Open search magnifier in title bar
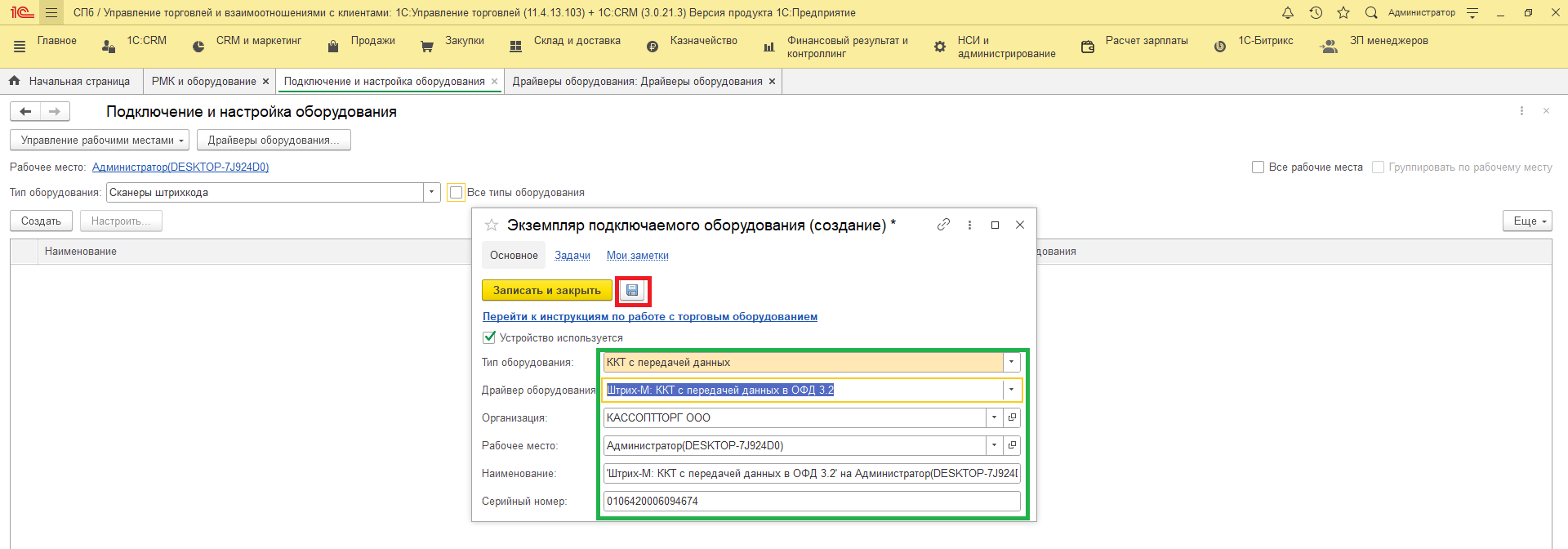The height and width of the screenshot is (549, 1568). point(1371,12)
